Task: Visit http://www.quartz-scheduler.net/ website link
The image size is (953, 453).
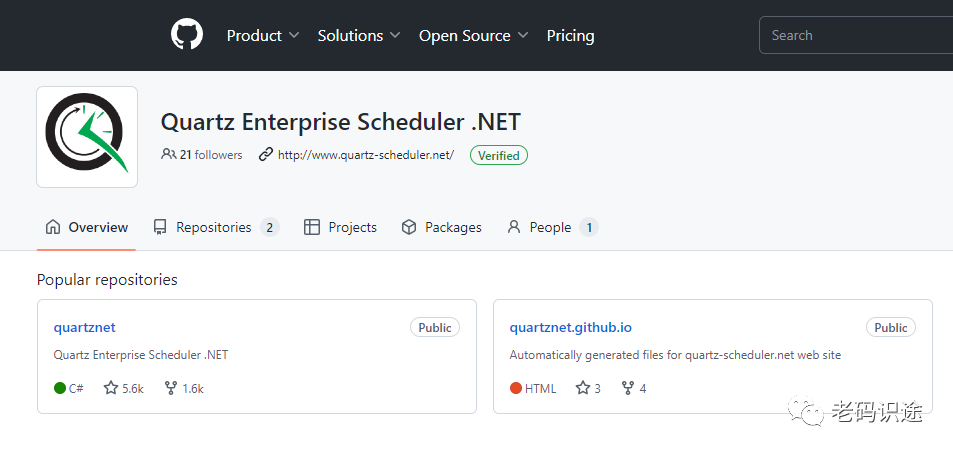Action: tap(366, 155)
